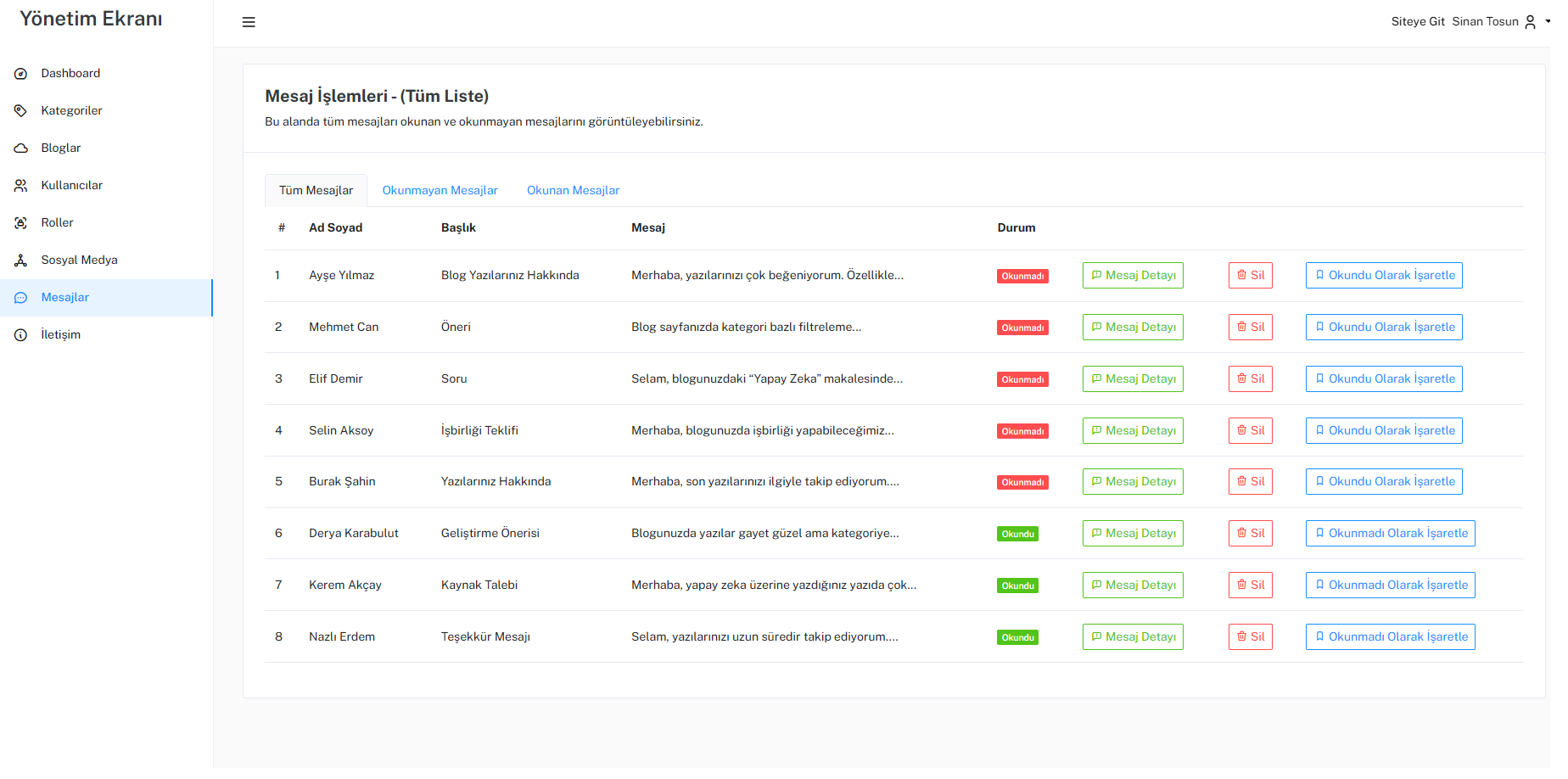The width and height of the screenshot is (1568, 779).
Task: Select the Kullanıcılar people icon
Action: pos(21,186)
